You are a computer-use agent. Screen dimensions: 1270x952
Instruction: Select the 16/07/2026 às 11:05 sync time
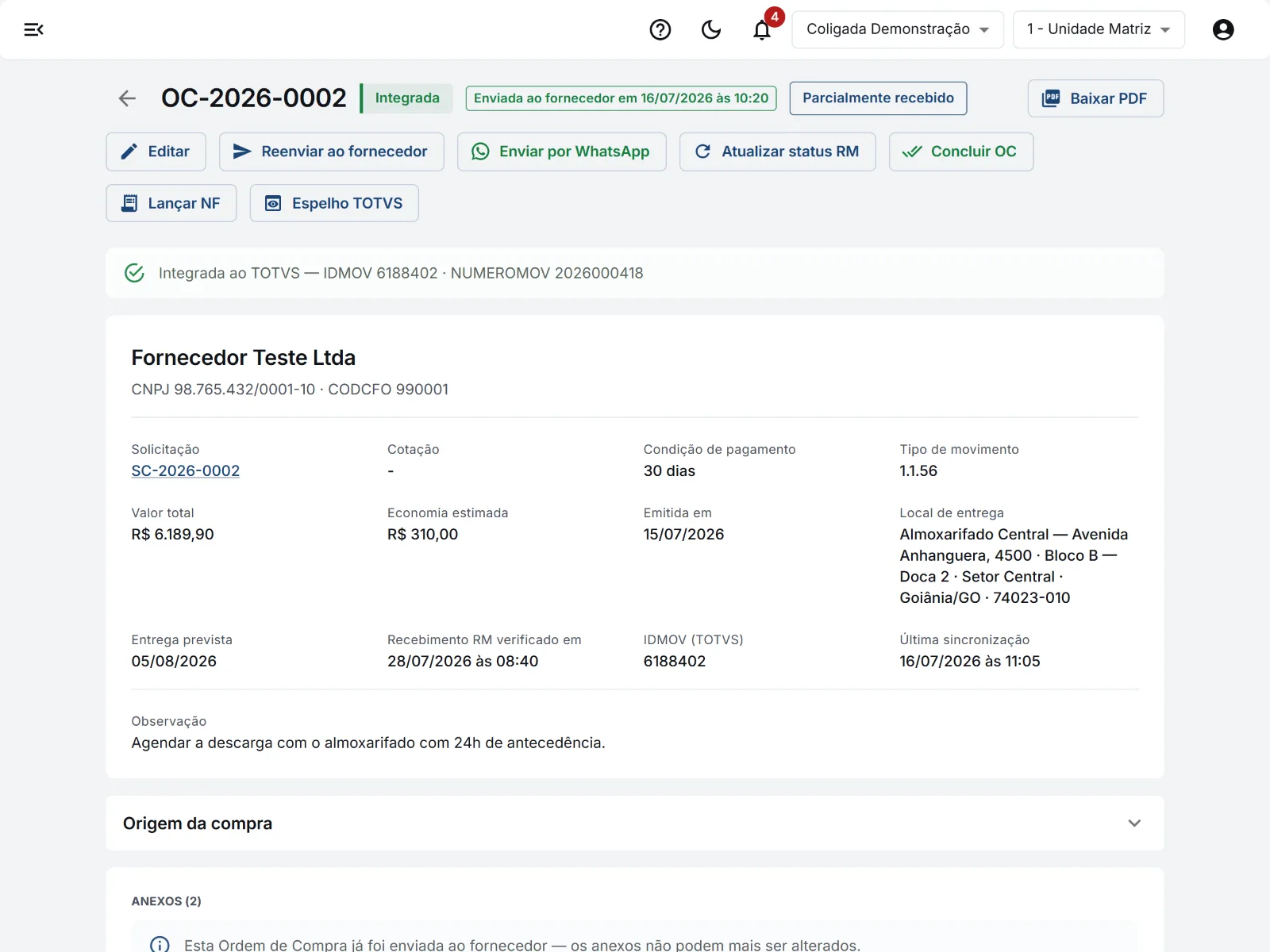pyautogui.click(x=969, y=661)
